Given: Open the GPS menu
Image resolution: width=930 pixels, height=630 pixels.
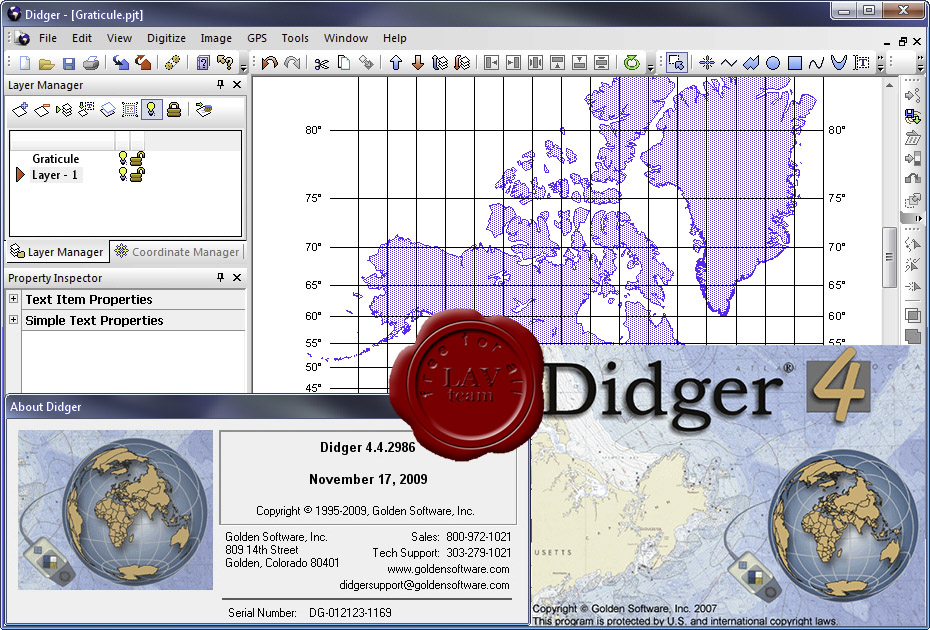Looking at the screenshot, I should pos(257,38).
